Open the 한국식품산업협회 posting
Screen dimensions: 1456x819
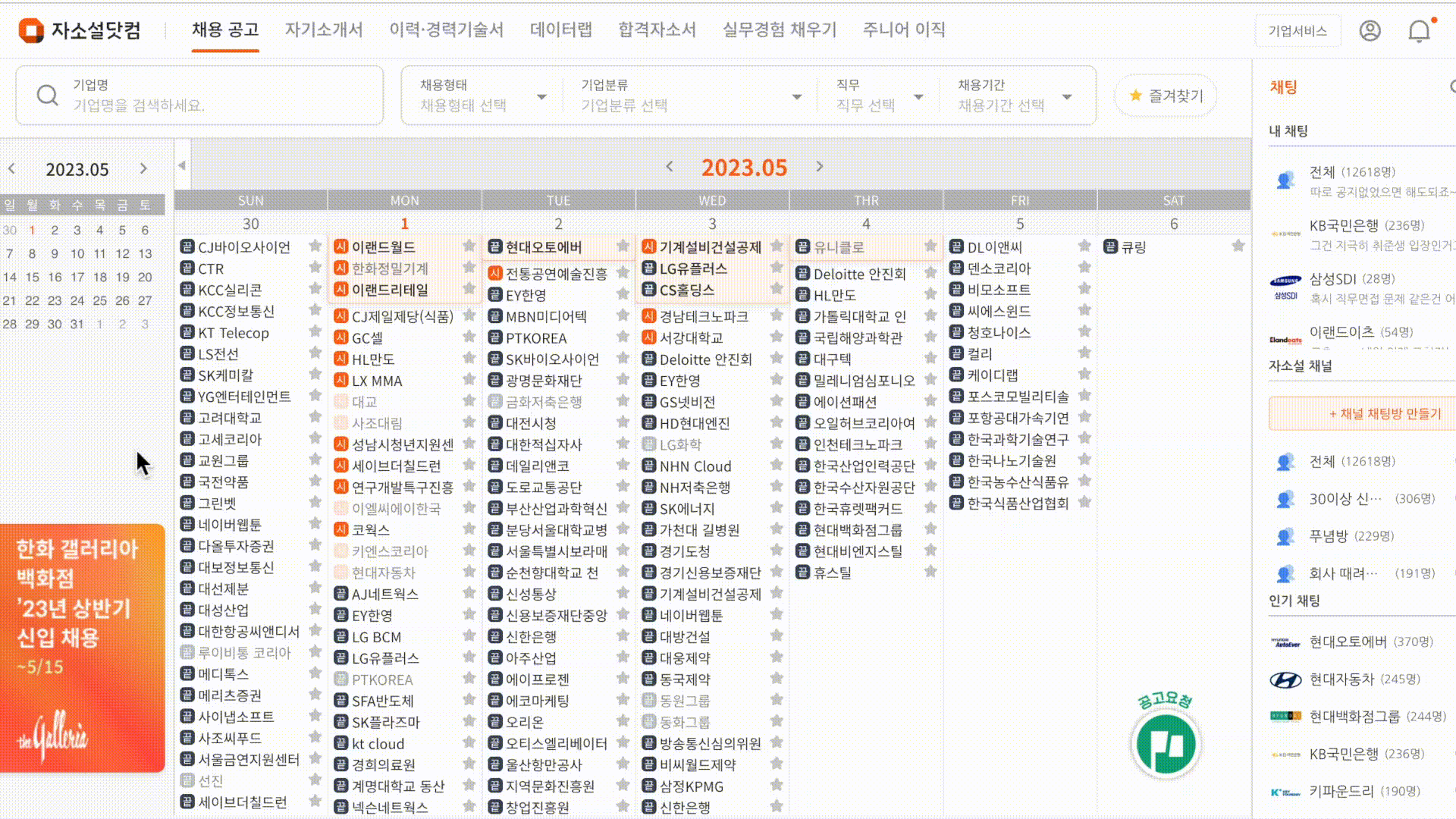coord(1018,503)
